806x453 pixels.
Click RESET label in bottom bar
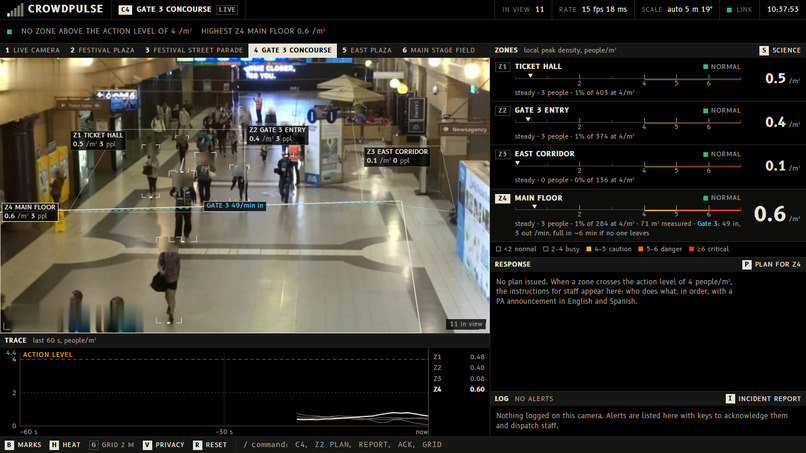click(x=216, y=445)
